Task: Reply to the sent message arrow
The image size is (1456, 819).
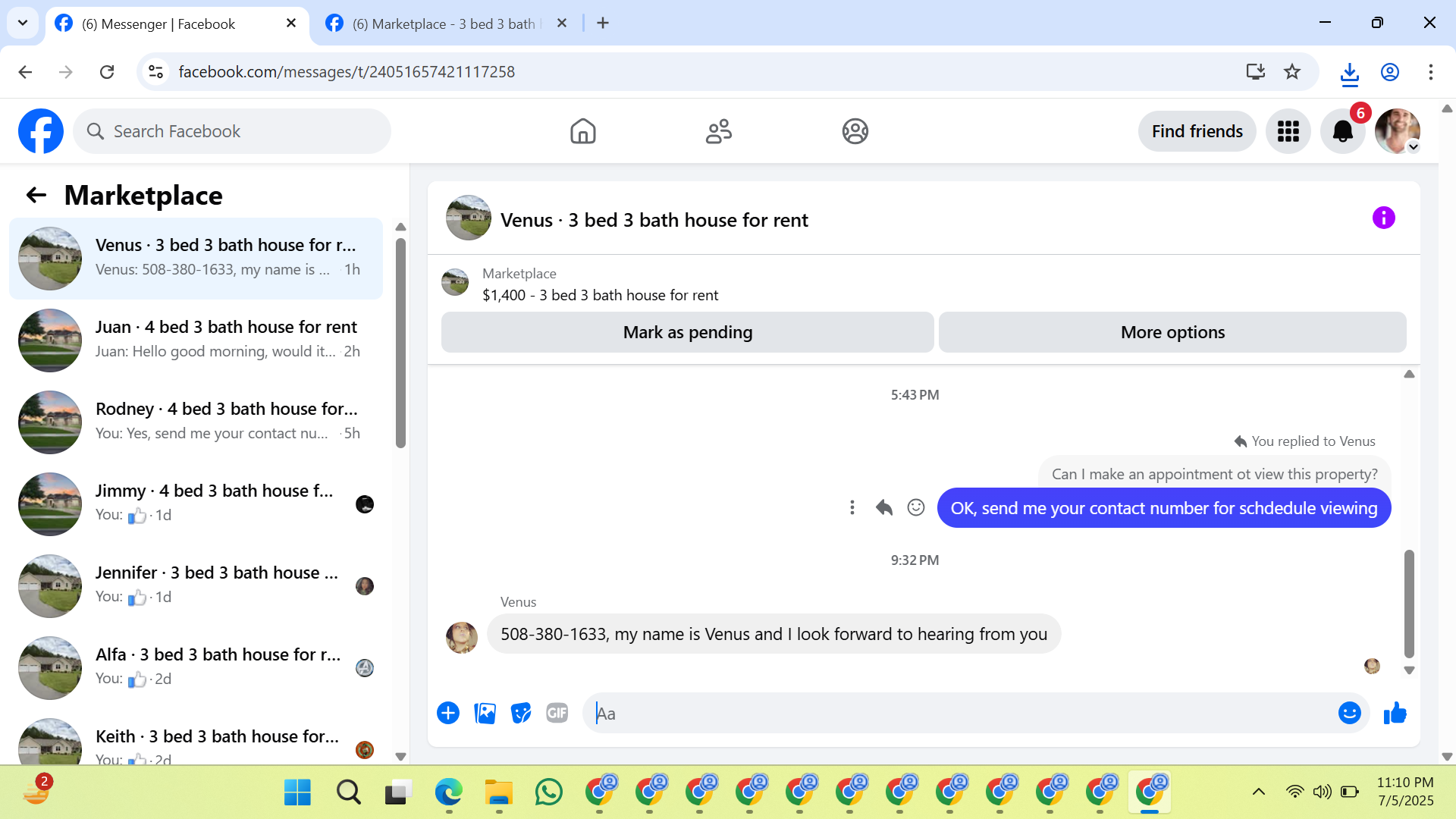Action: point(884,507)
